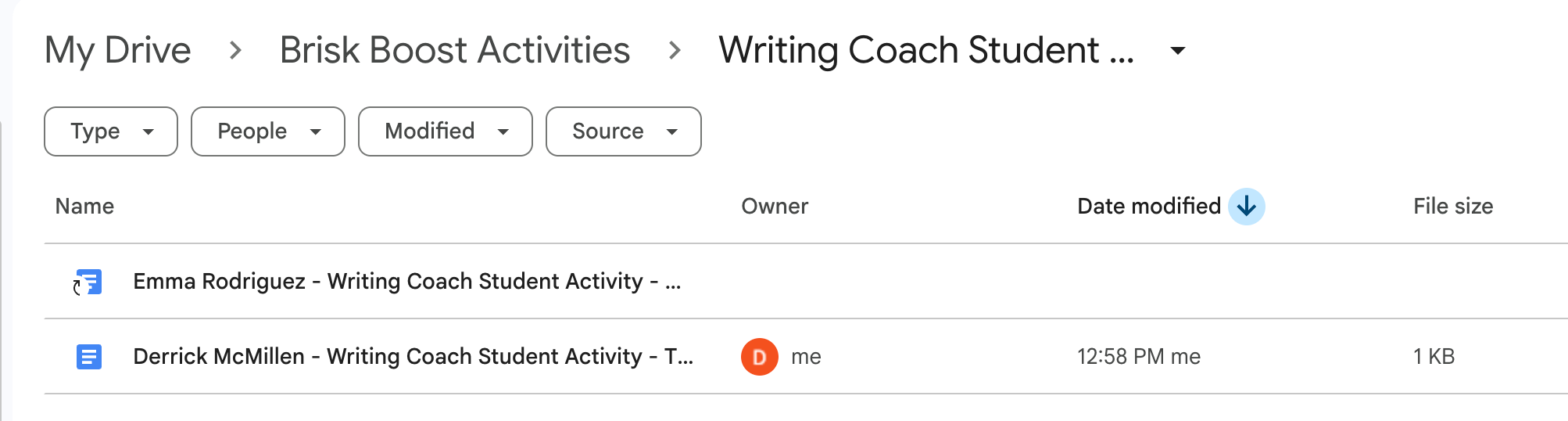Open the Source filter dropdown
Image resolution: width=1568 pixels, height=421 pixels.
624,131
